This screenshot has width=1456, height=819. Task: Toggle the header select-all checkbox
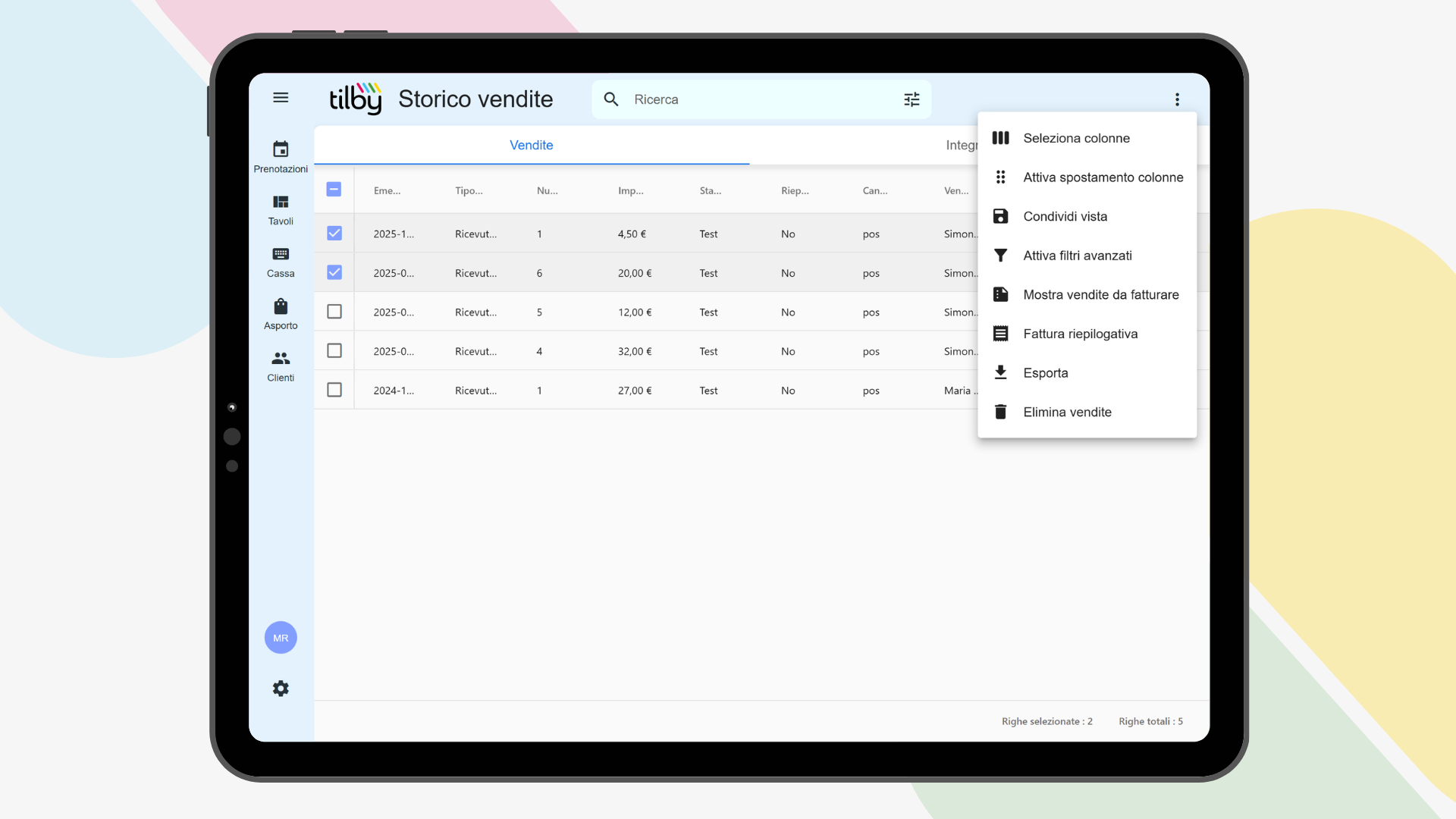[334, 190]
